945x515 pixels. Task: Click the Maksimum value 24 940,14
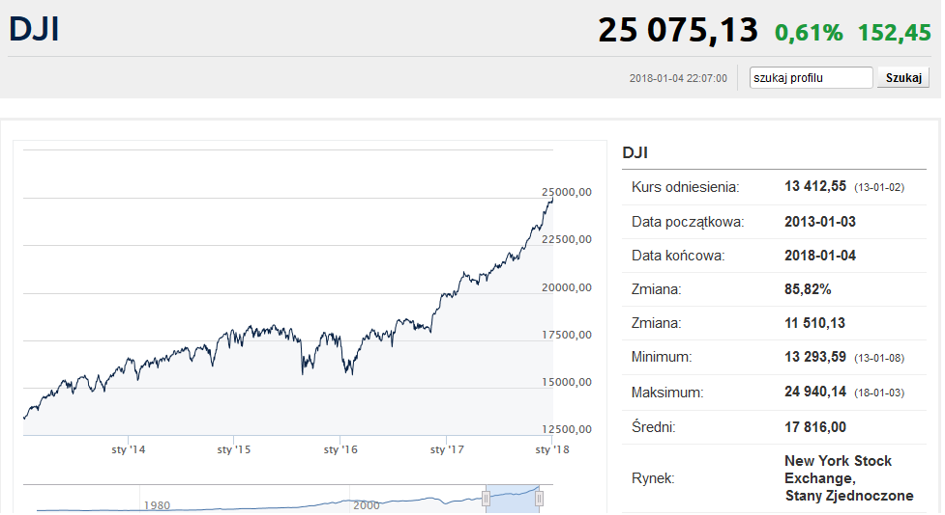tap(815, 392)
